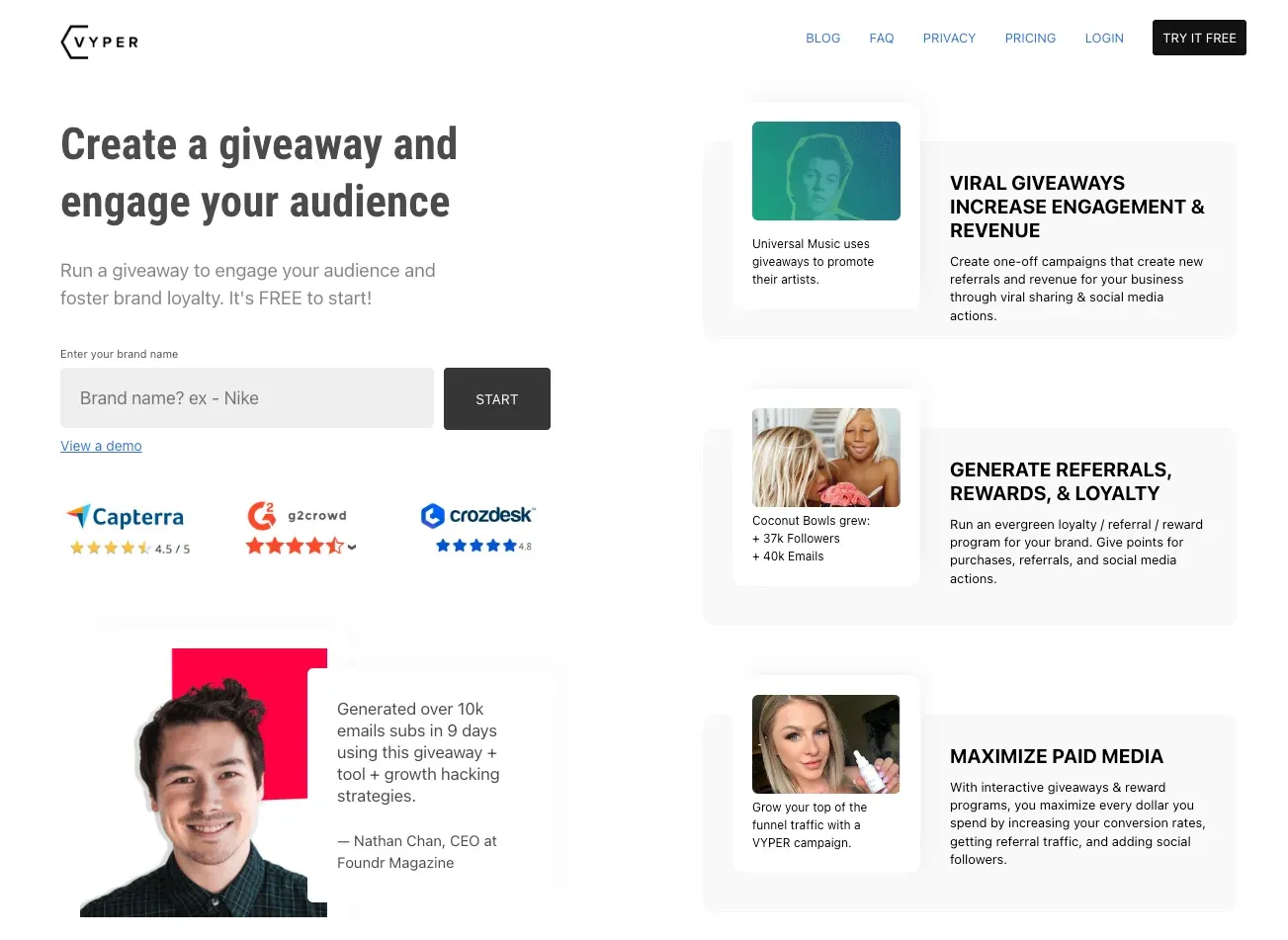Click the Try It Free button
The height and width of the screenshot is (940, 1288).
tap(1199, 38)
